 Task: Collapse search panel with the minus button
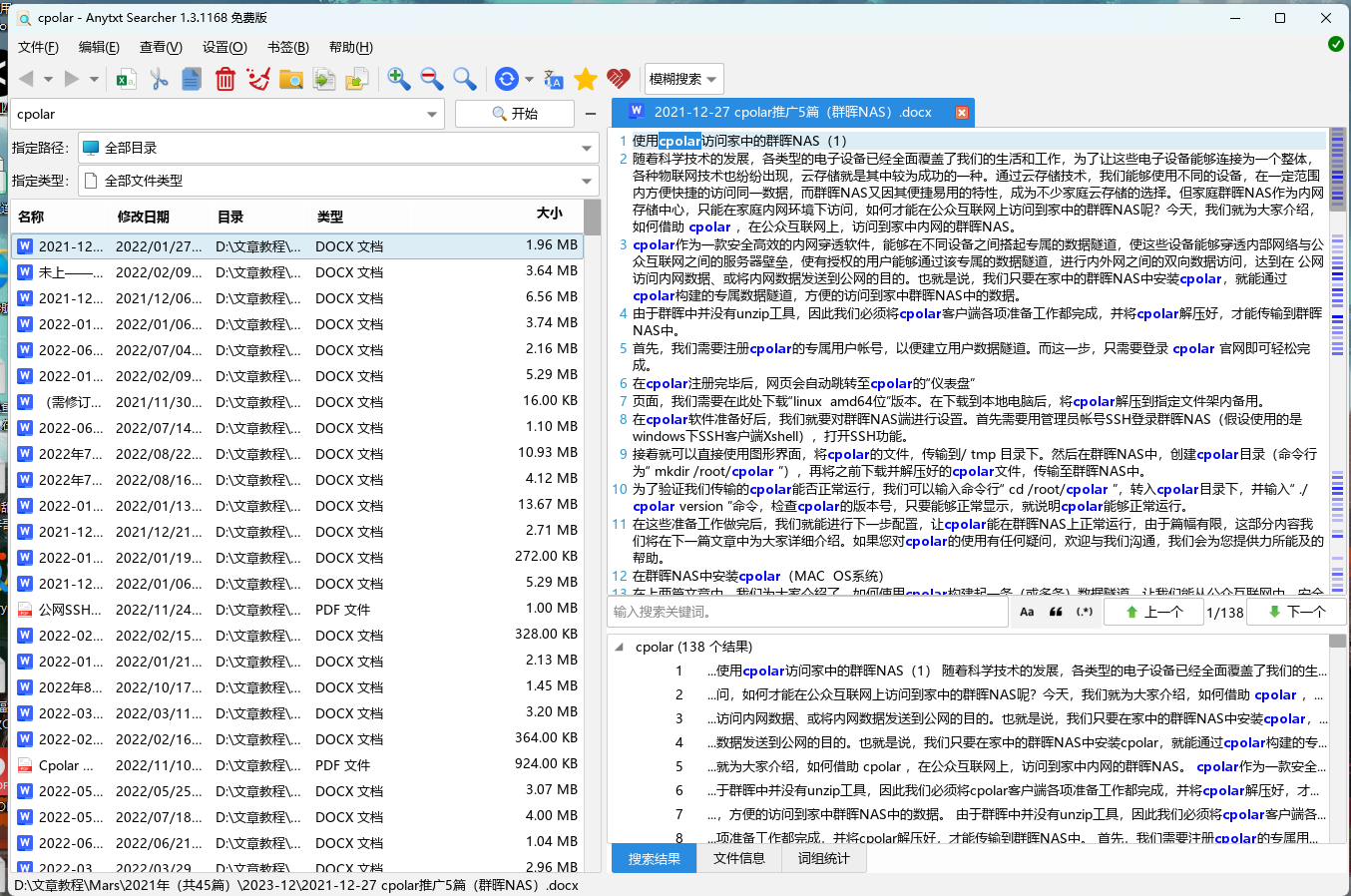(x=591, y=114)
